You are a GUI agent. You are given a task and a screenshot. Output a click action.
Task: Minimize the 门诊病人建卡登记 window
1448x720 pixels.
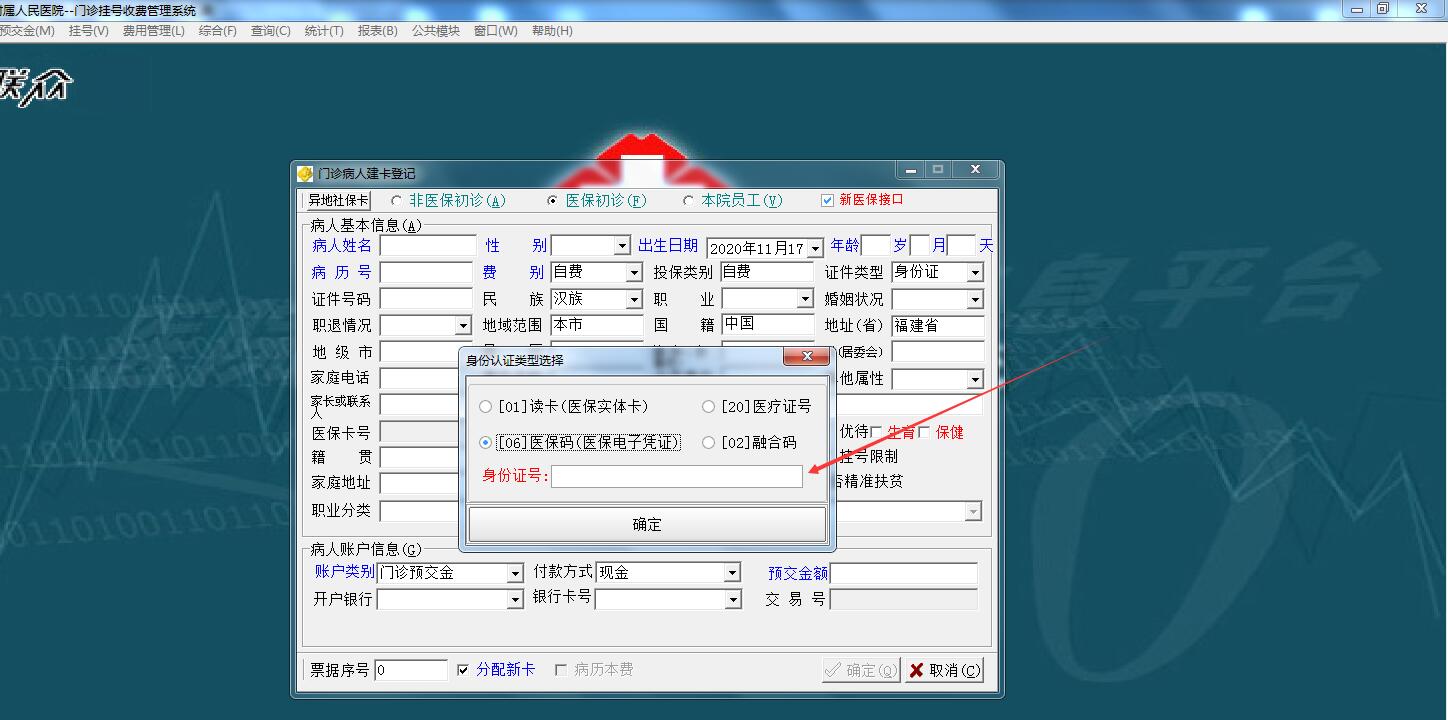coord(909,170)
